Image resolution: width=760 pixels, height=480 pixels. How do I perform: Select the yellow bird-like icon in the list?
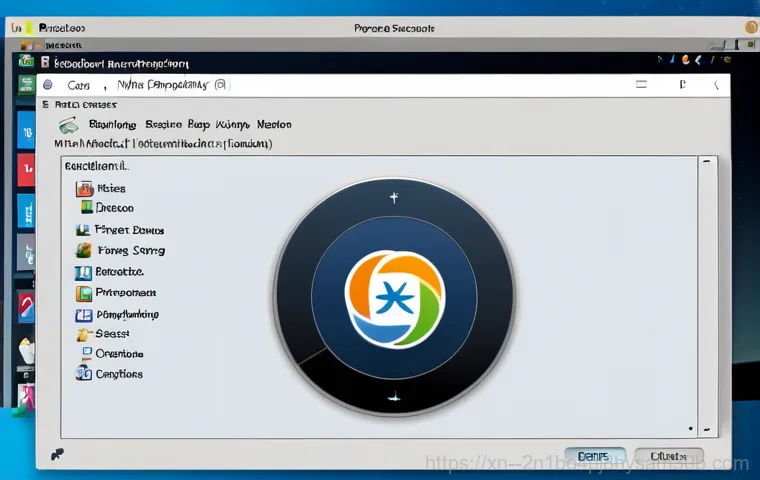(83, 334)
